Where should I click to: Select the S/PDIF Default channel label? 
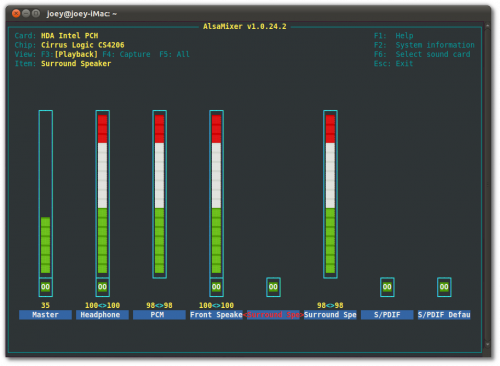click(444, 315)
